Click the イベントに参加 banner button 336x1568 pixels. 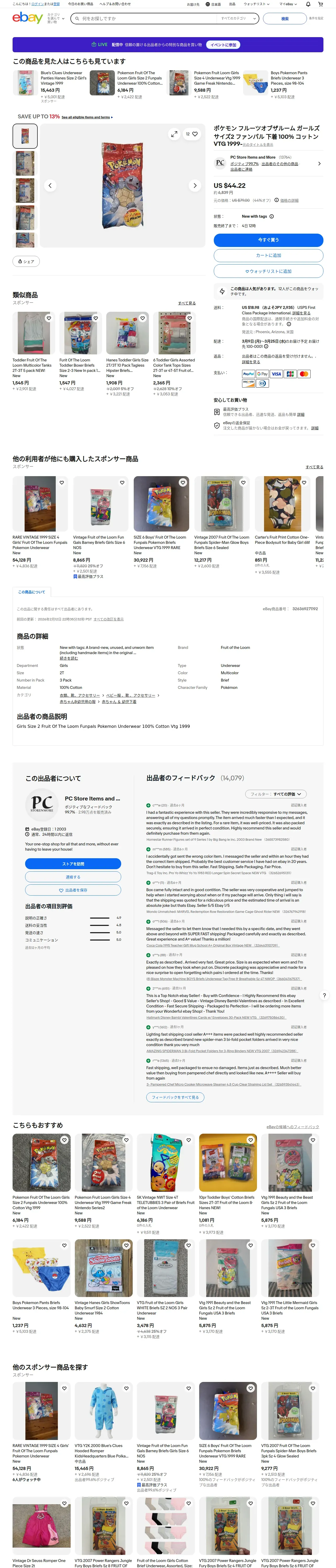click(x=224, y=44)
